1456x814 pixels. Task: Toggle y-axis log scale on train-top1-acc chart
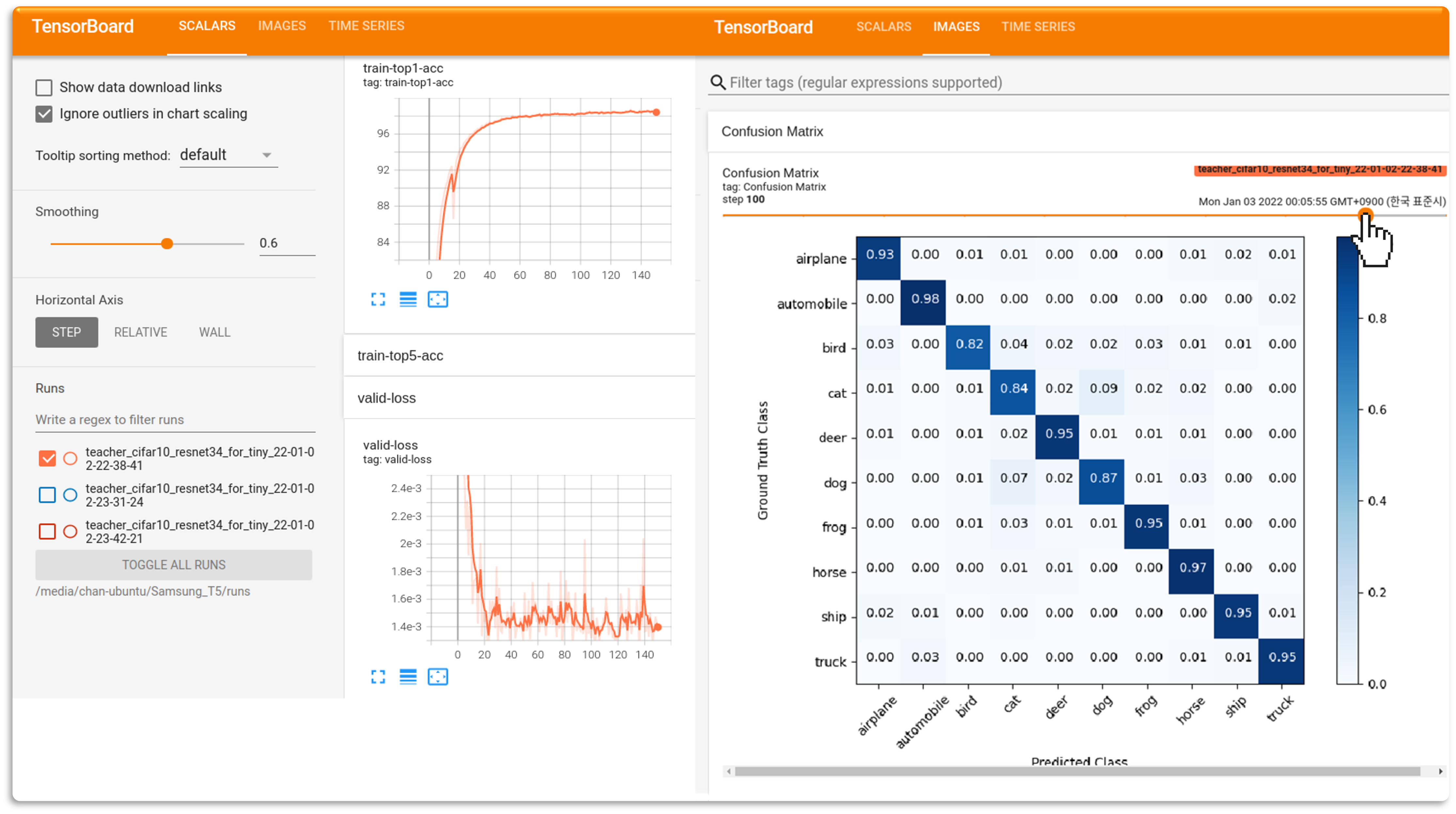407,300
